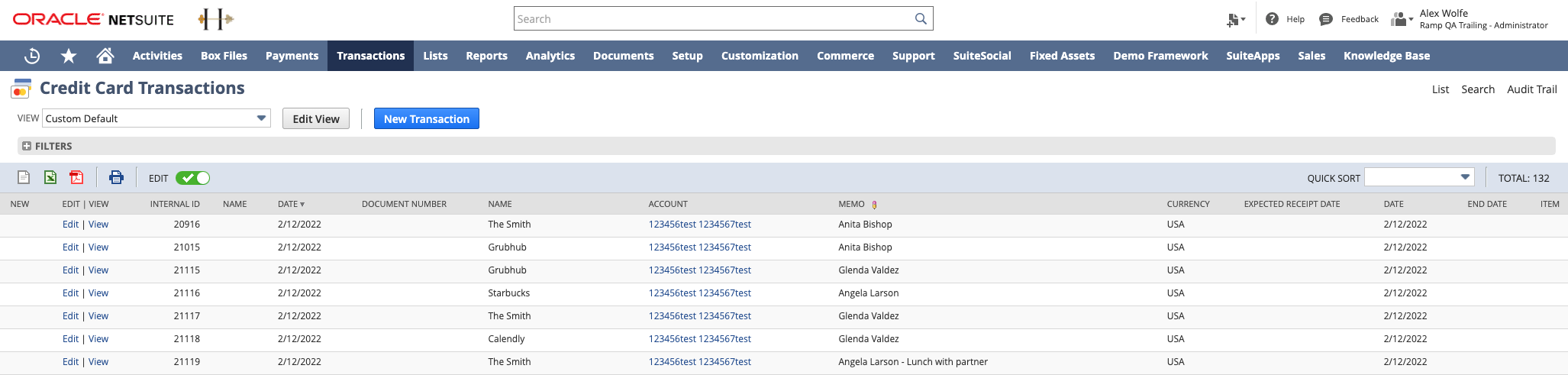
Task: Open the Shortcuts star icon
Action: click(69, 56)
